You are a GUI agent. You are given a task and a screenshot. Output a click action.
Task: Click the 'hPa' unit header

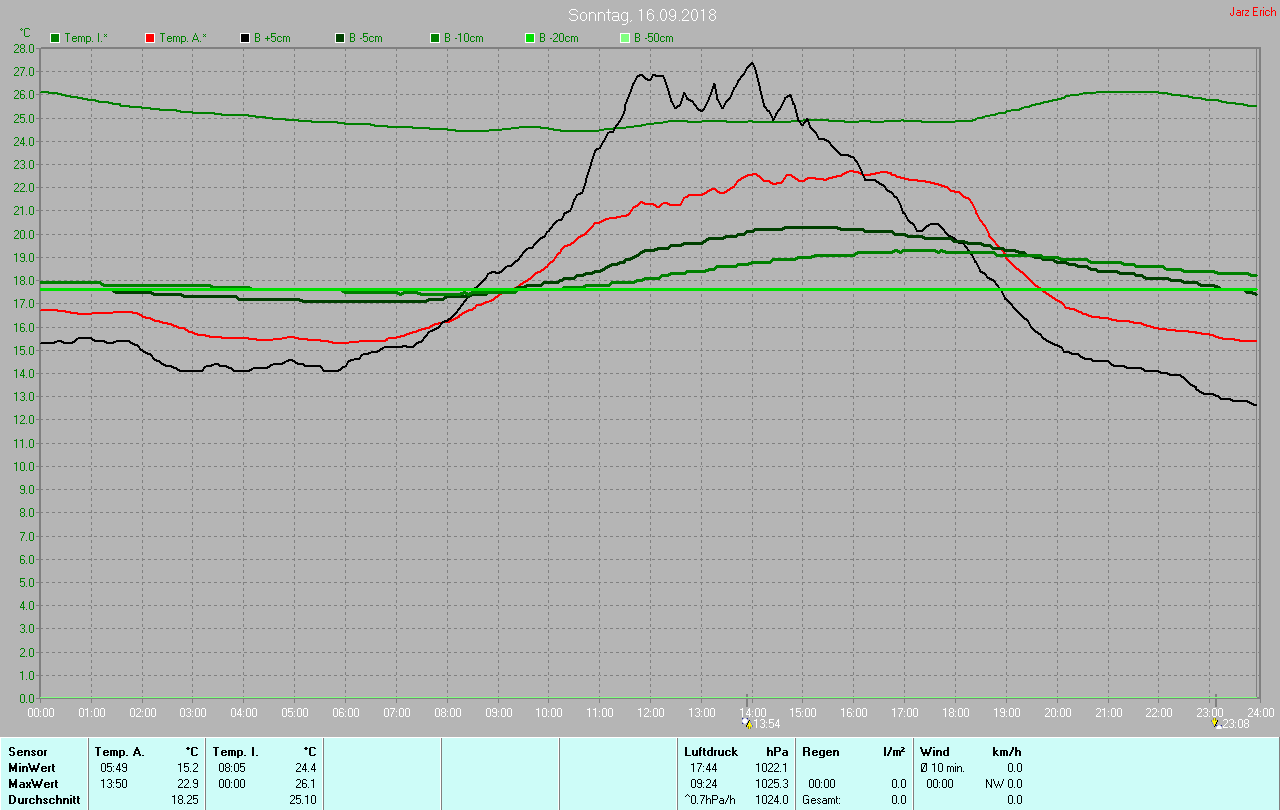point(777,752)
